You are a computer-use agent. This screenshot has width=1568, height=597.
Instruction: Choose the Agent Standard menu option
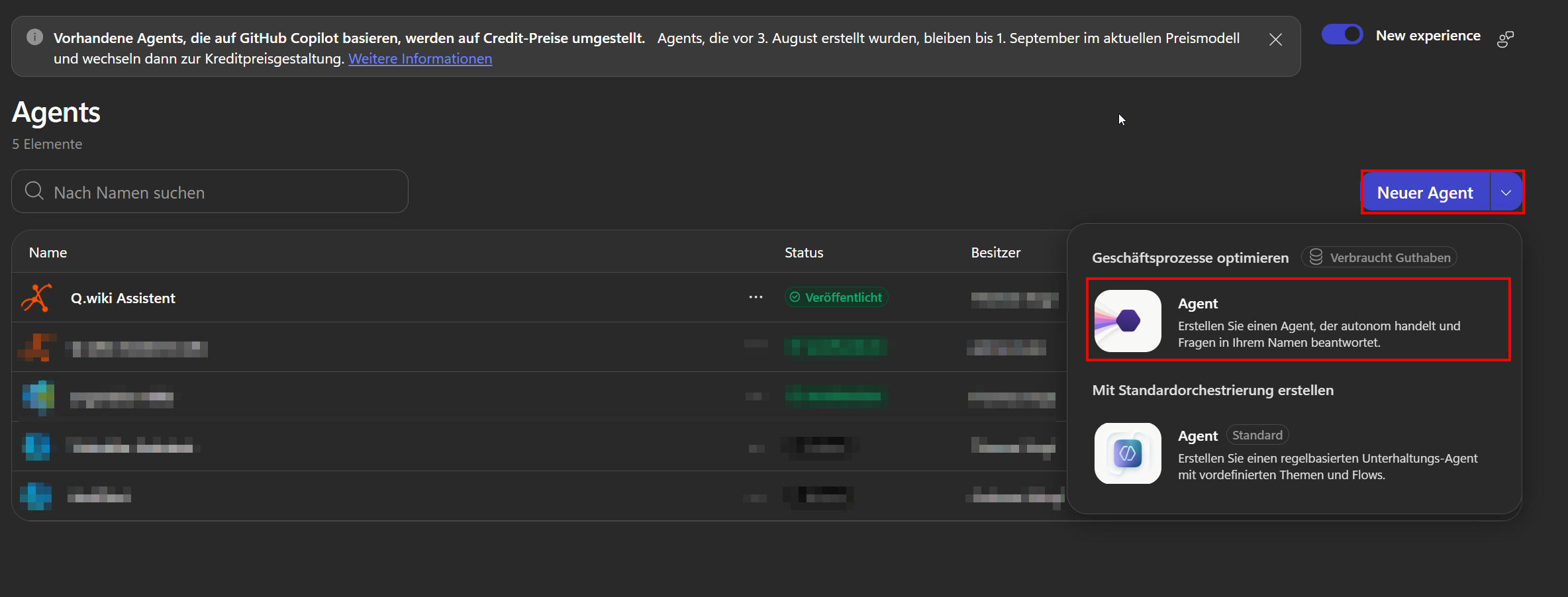point(1298,453)
